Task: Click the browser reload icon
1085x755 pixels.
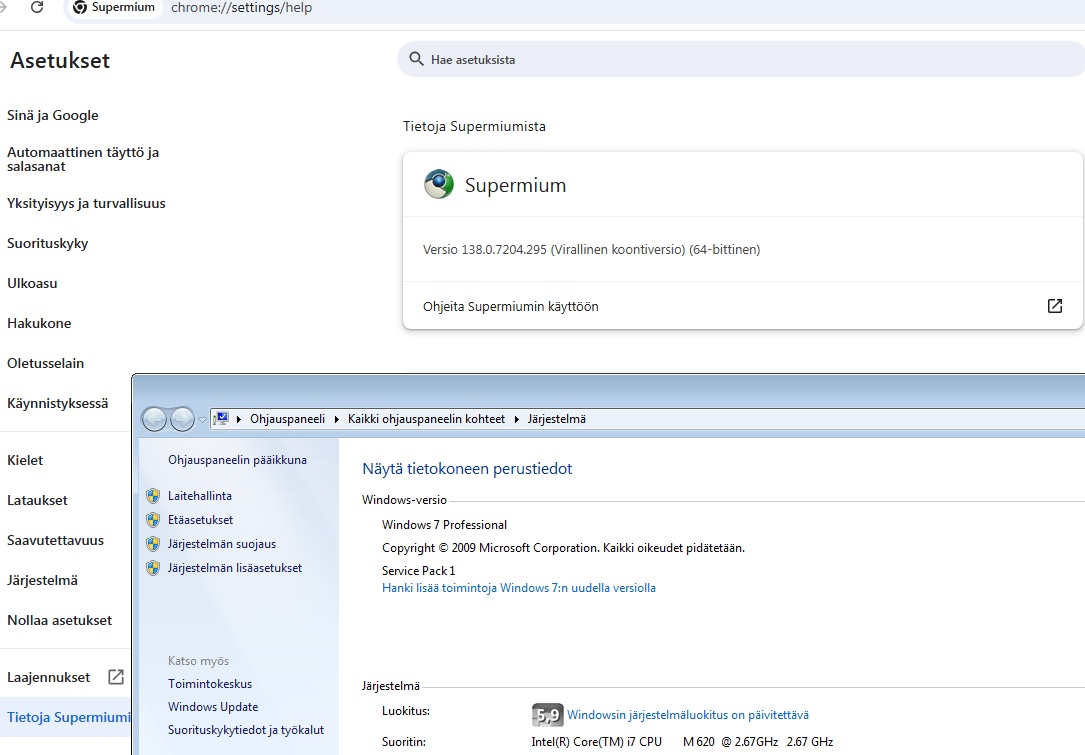Action: [37, 8]
